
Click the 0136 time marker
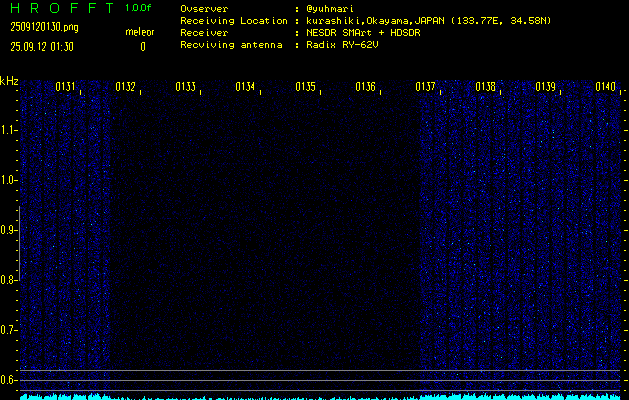[365, 87]
